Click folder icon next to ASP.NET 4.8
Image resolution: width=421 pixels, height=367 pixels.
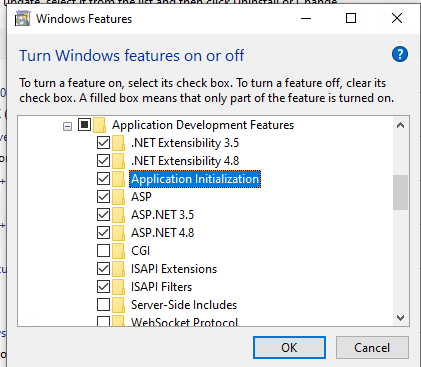pyautogui.click(x=118, y=233)
